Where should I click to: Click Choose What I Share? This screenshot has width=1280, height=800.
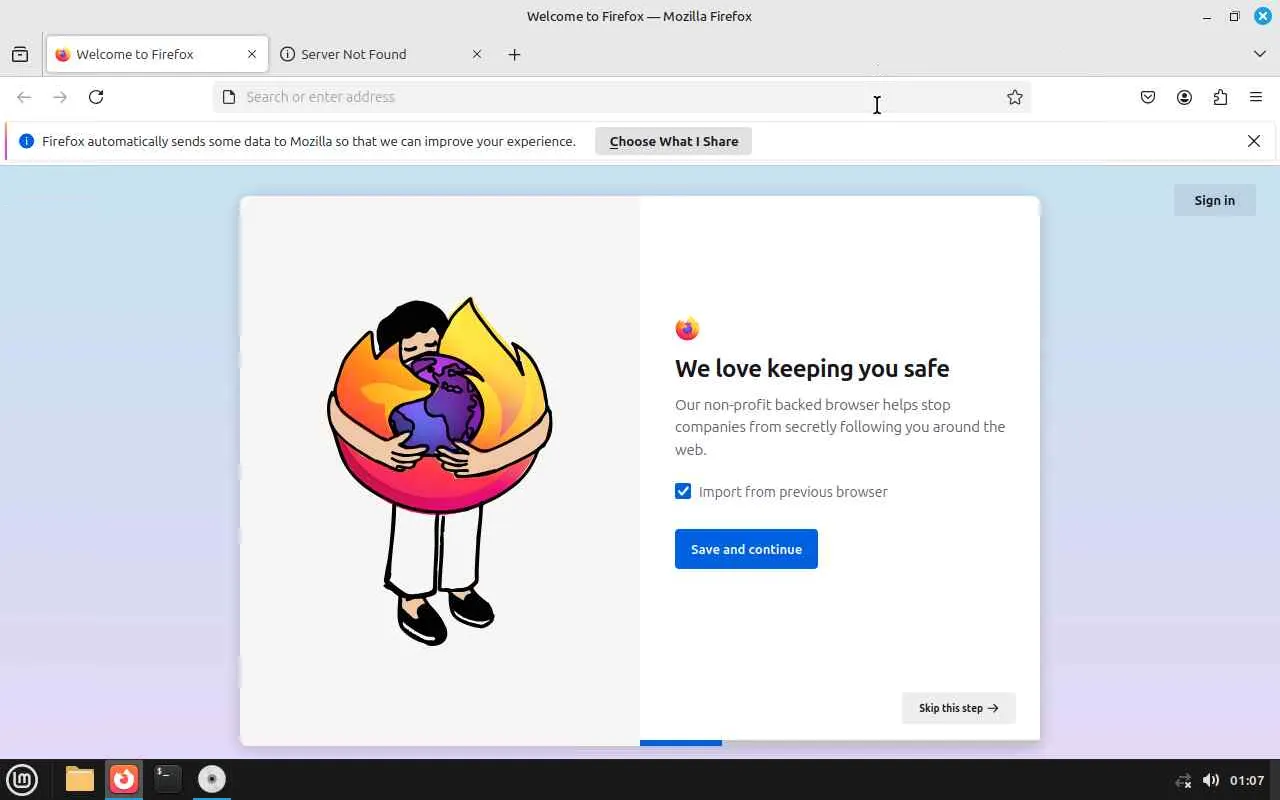pos(674,141)
